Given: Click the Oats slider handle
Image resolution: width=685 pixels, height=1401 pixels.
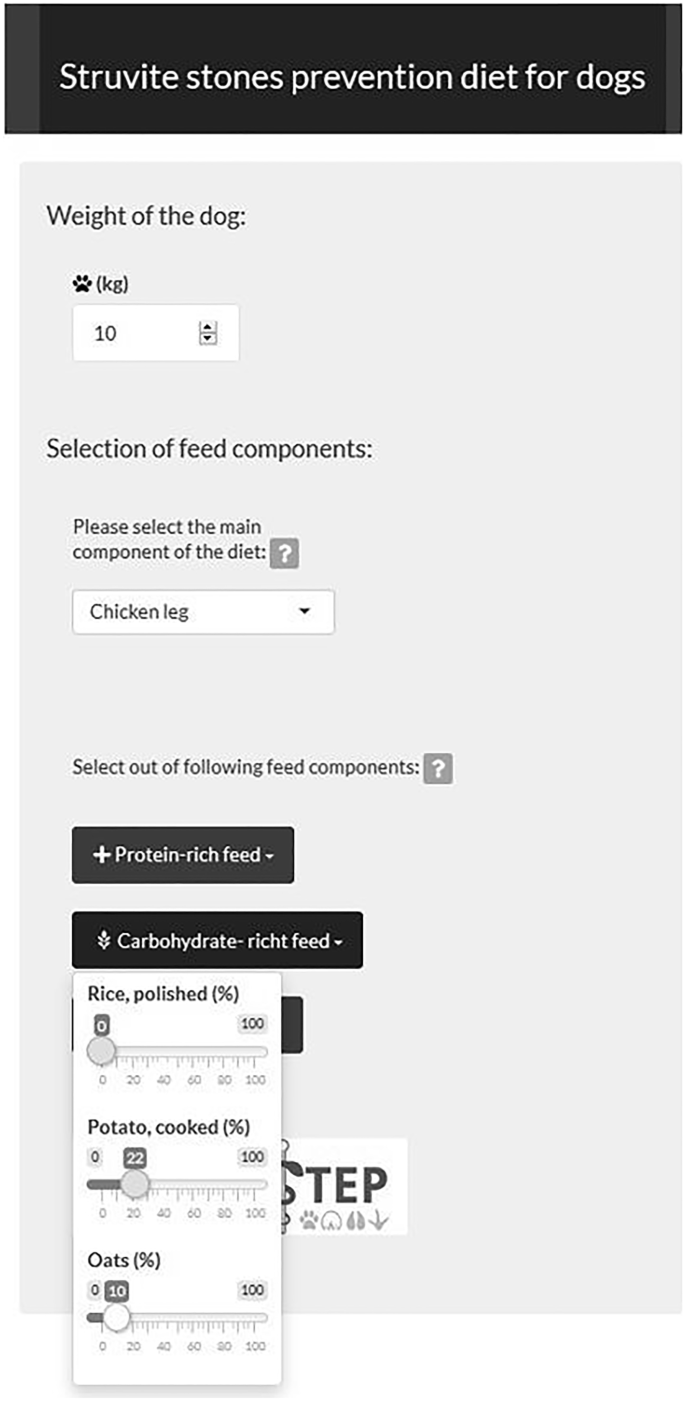Looking at the screenshot, I should [x=117, y=1317].
